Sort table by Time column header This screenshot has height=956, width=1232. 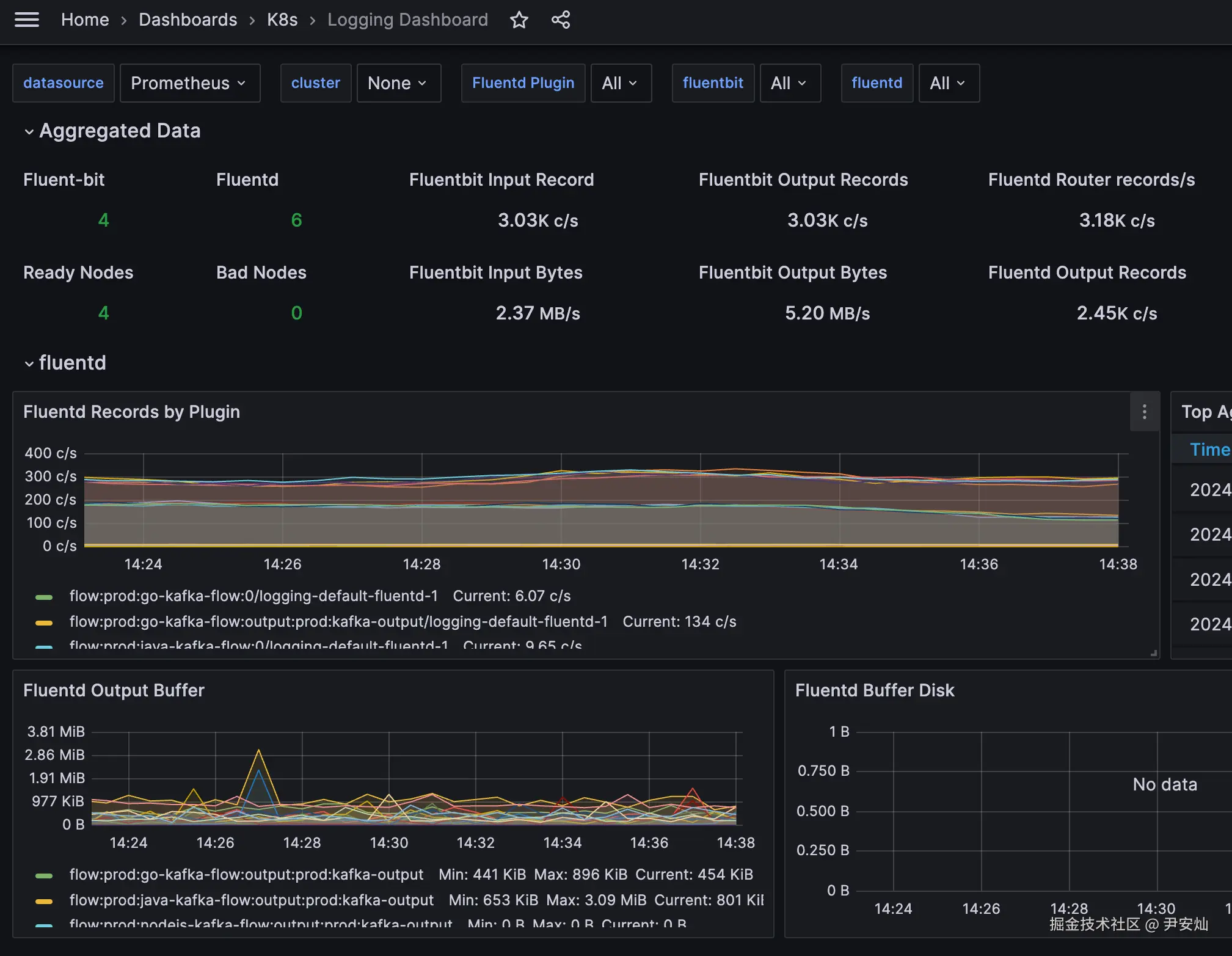point(1209,450)
